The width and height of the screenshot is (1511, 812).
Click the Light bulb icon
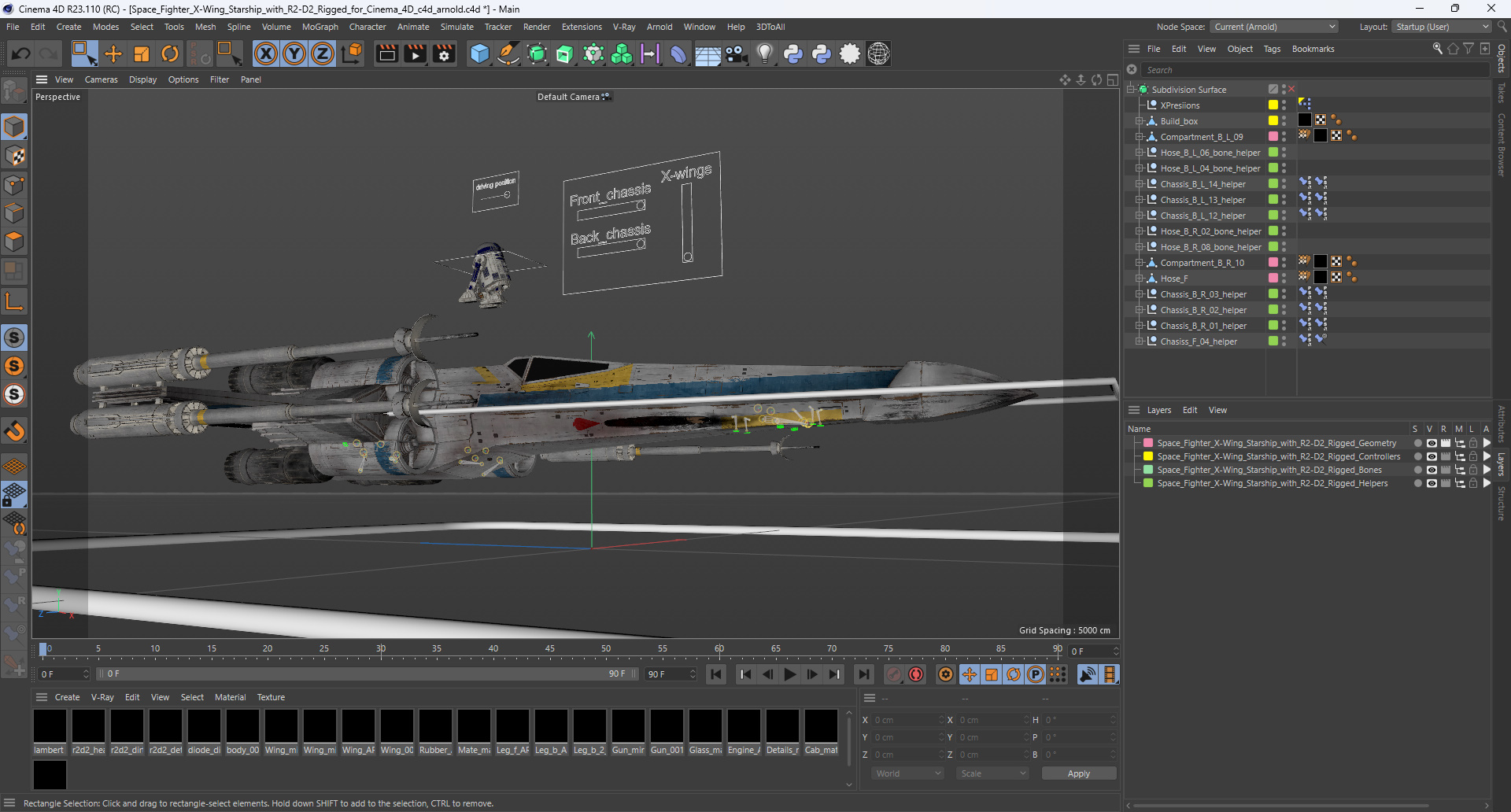[x=764, y=54]
